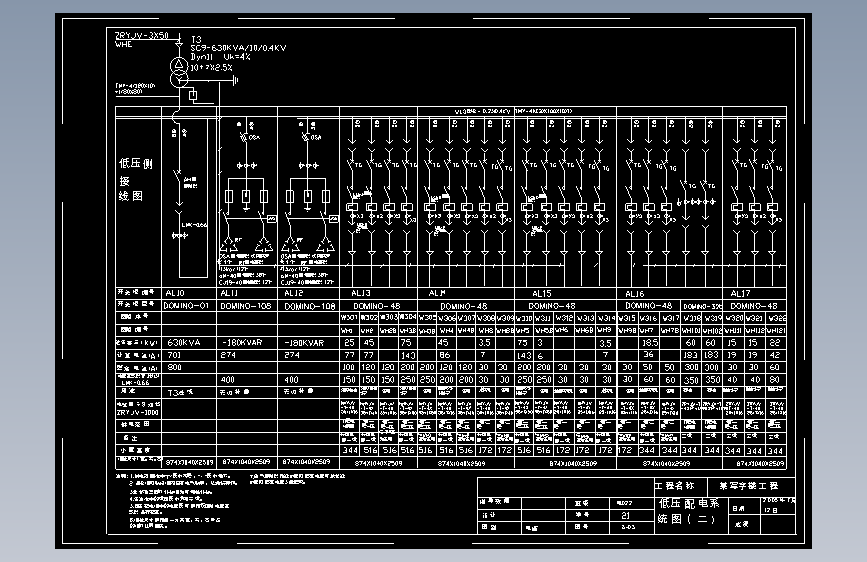Select the DOMINO-48 cell under AL17

coord(754,306)
